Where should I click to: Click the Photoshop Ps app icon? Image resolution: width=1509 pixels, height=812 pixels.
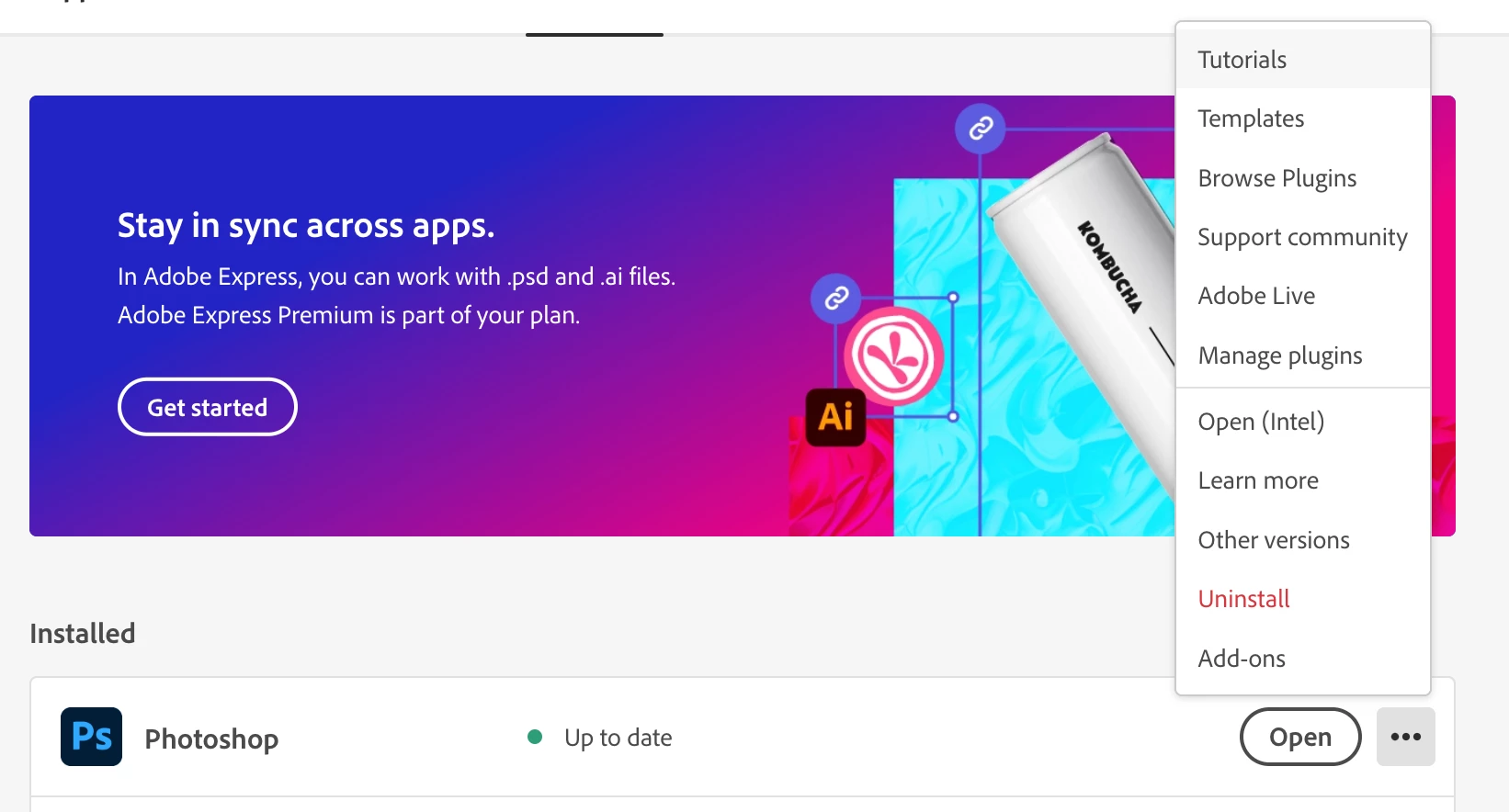tap(91, 737)
